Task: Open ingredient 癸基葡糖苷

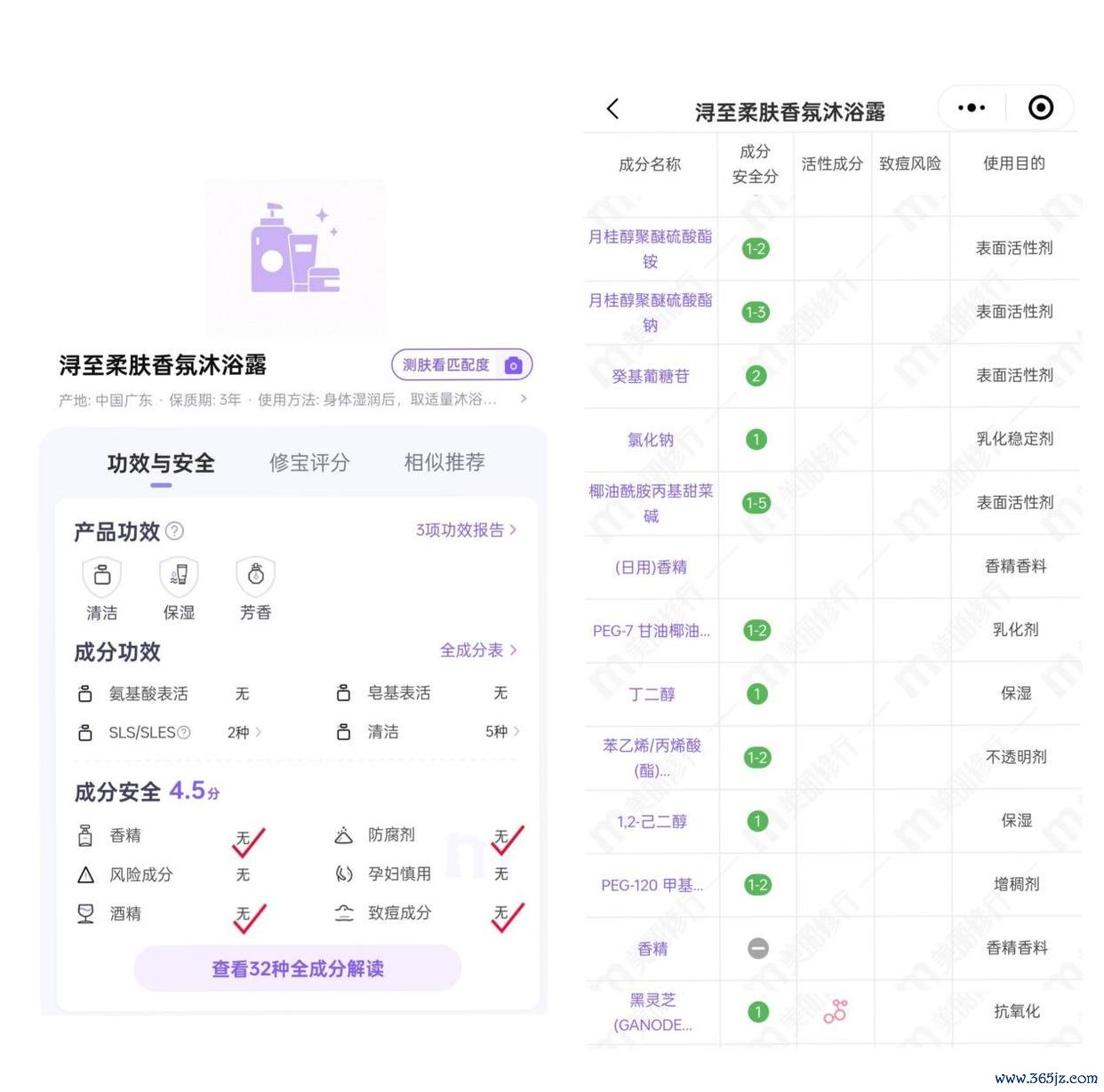Action: (651, 377)
